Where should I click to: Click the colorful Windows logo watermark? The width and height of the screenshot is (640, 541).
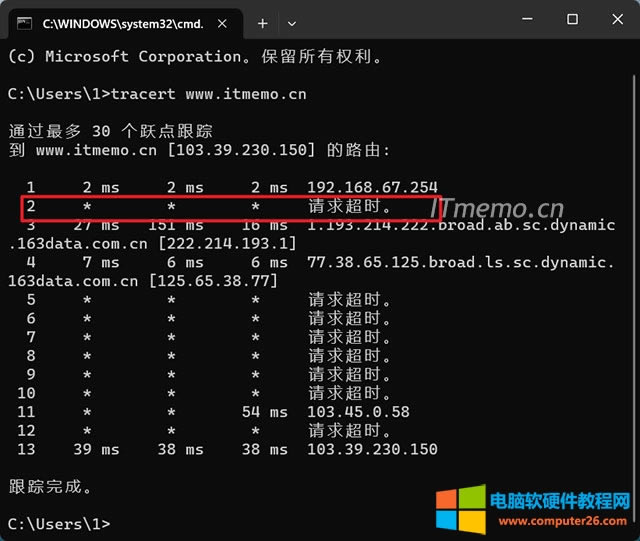pyautogui.click(x=457, y=509)
